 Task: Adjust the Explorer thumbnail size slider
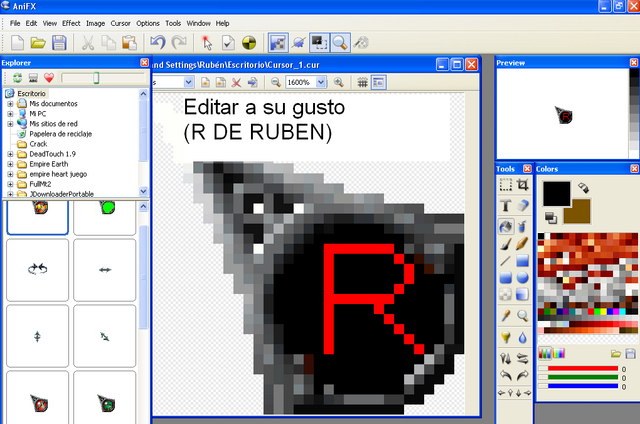point(96,78)
